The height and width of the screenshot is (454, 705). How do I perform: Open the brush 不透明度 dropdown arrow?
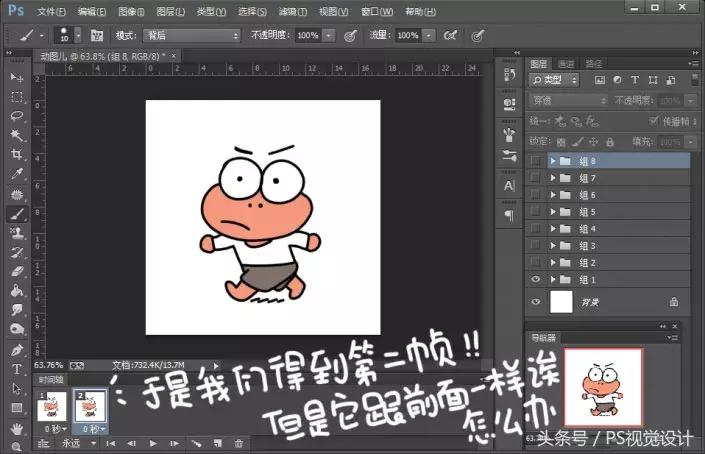[329, 36]
